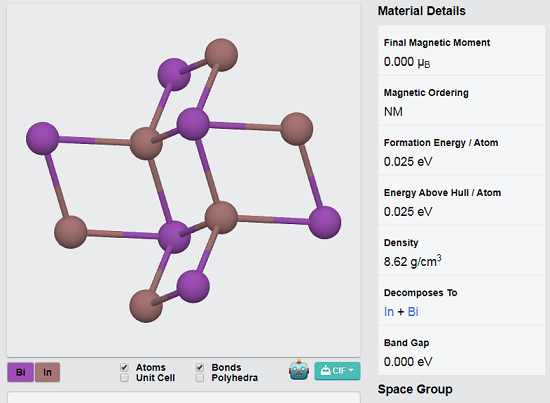Click the purple Bi element swatch
This screenshot has height=403, width=550.
20,372
